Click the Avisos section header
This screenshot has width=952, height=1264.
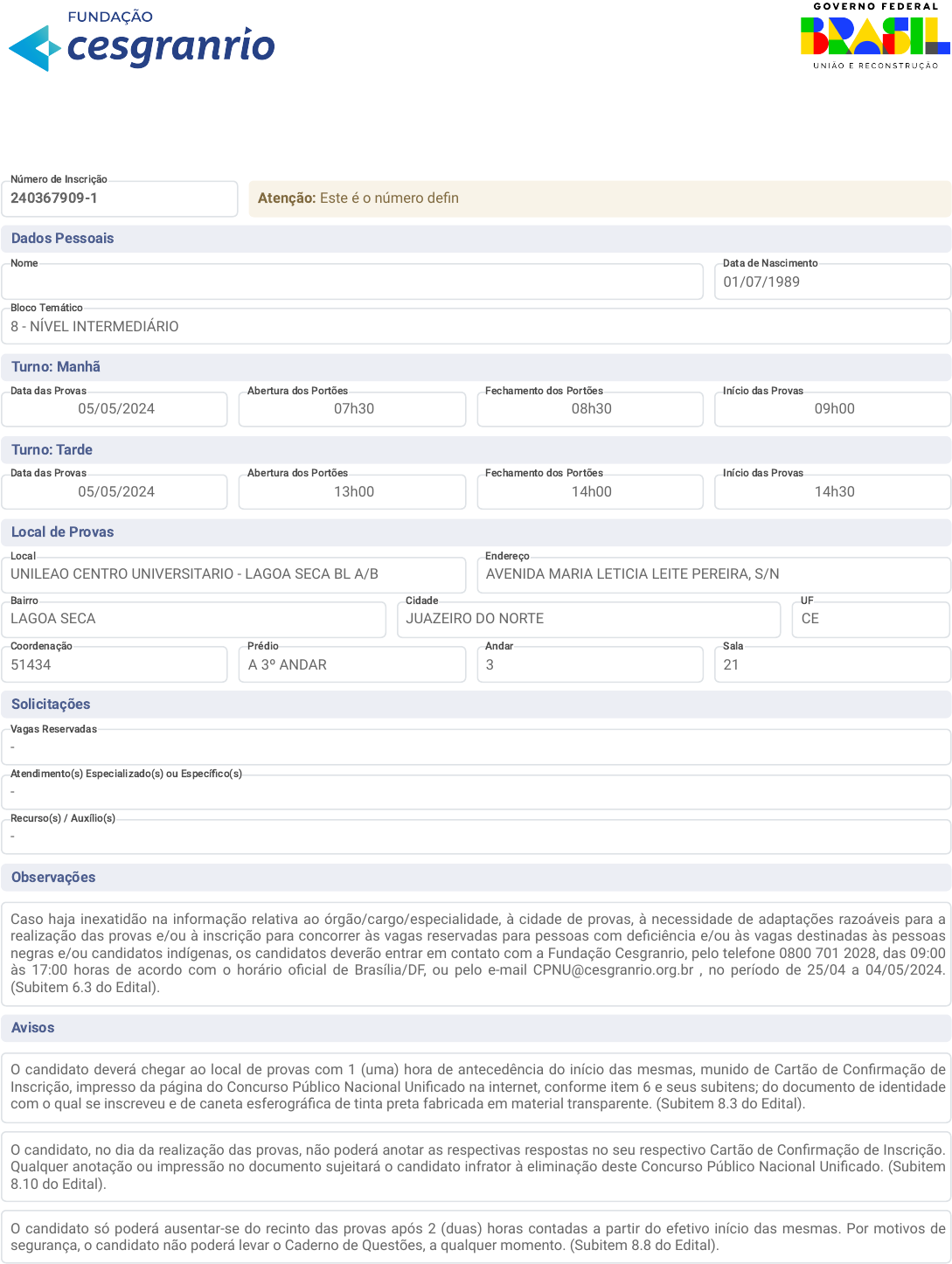click(476, 1028)
